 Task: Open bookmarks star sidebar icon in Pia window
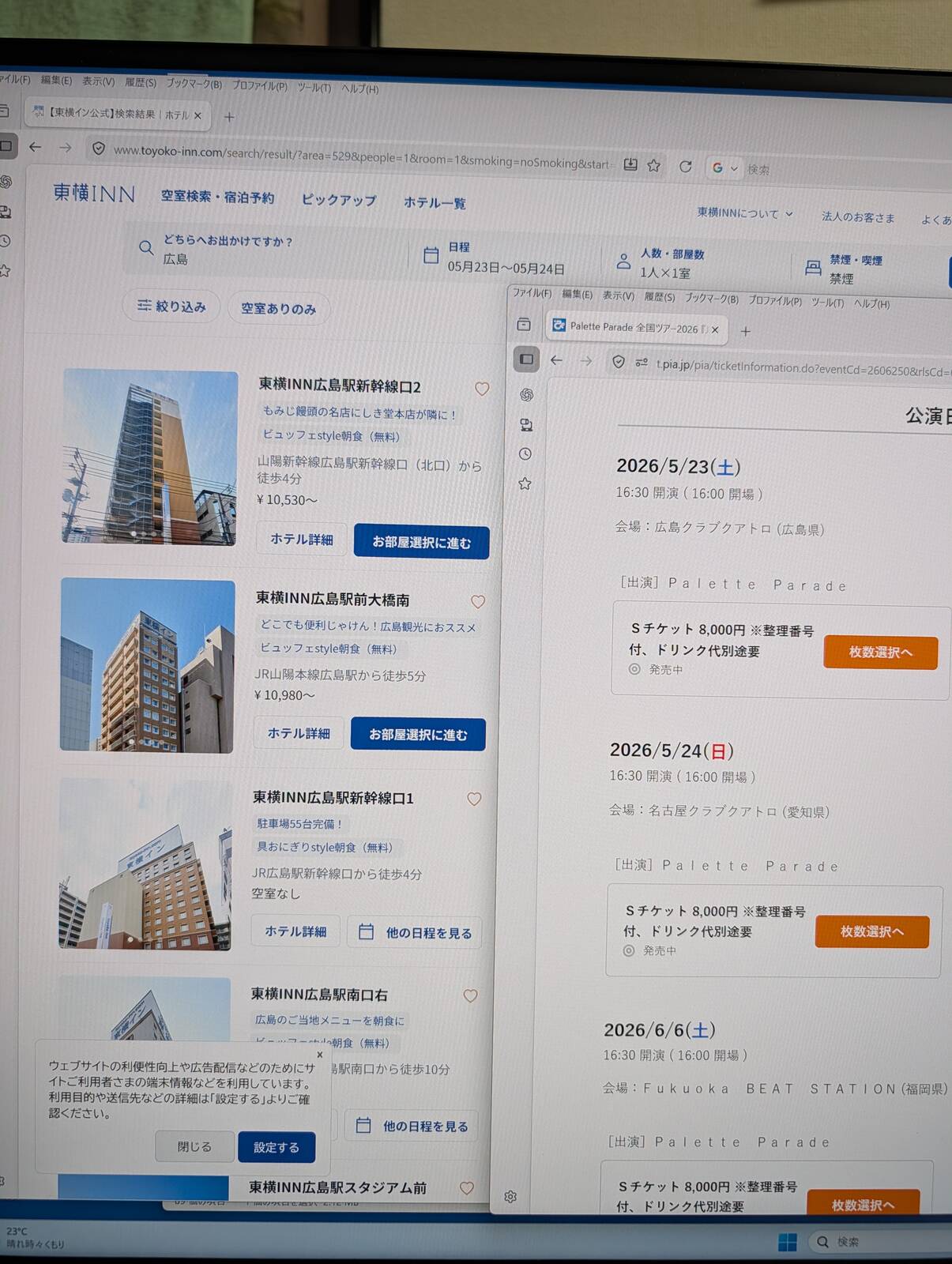point(525,483)
